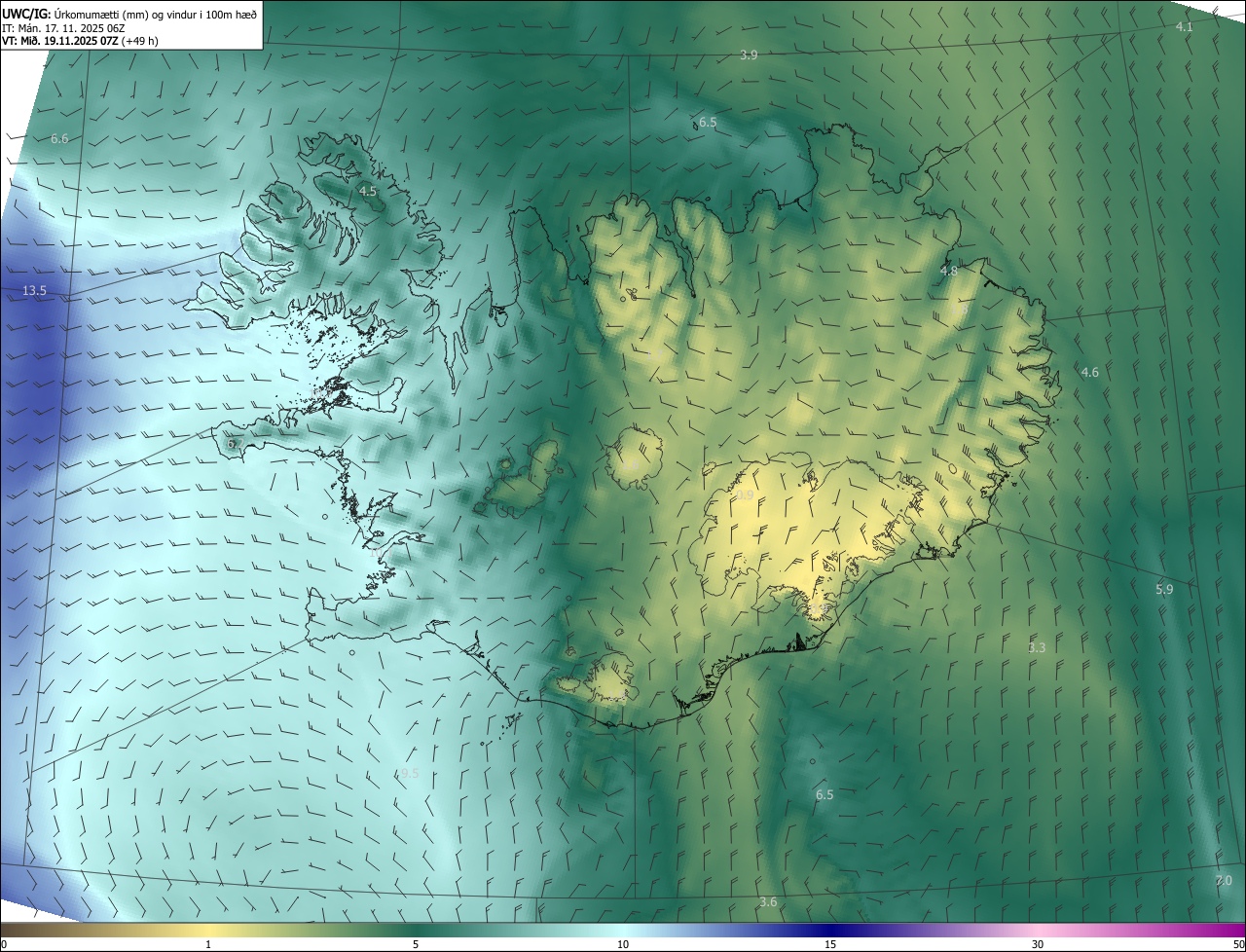Screen dimensions: 1246x952
Task: Click the 5.9 value label
Action: 1164,589
